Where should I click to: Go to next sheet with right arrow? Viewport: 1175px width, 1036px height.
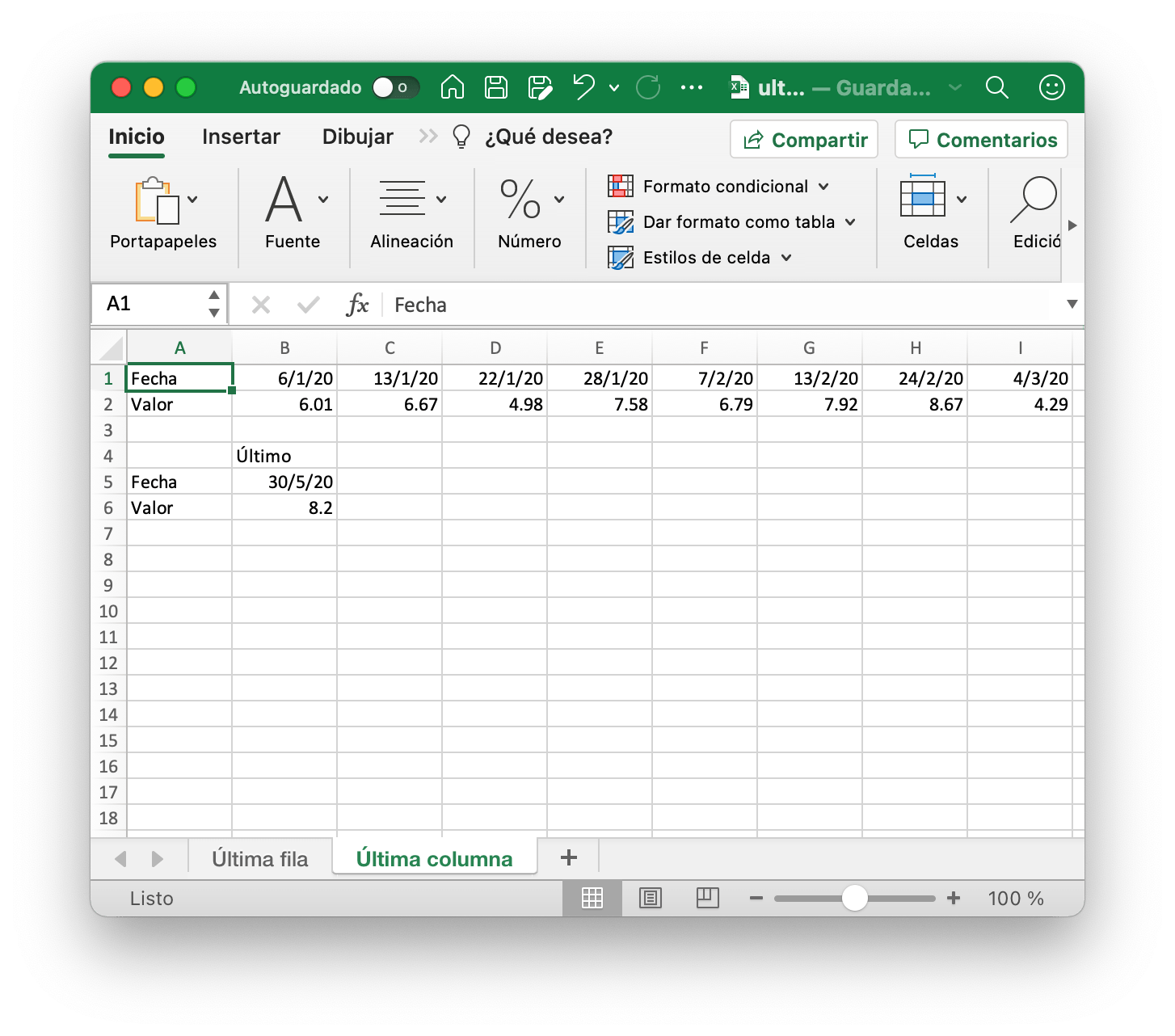(x=158, y=858)
